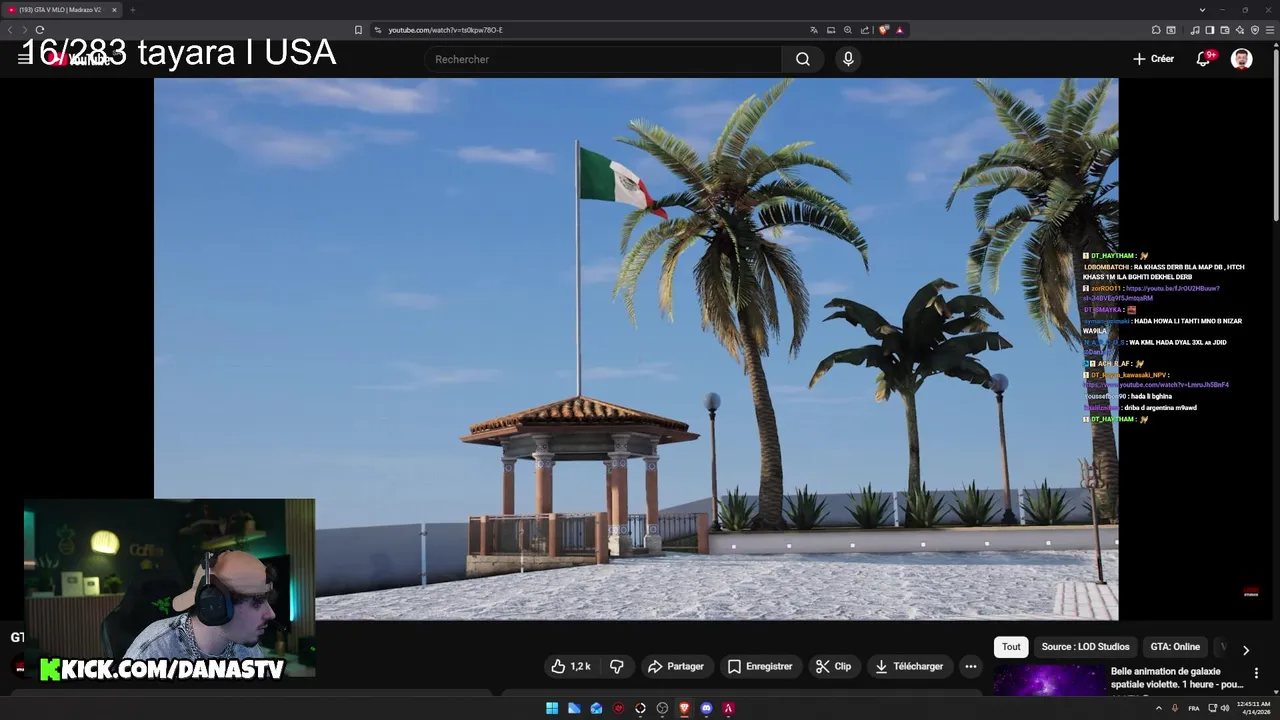The width and height of the screenshot is (1280, 720).
Task: Show next filter chips with right arrow
Action: coord(1245,650)
